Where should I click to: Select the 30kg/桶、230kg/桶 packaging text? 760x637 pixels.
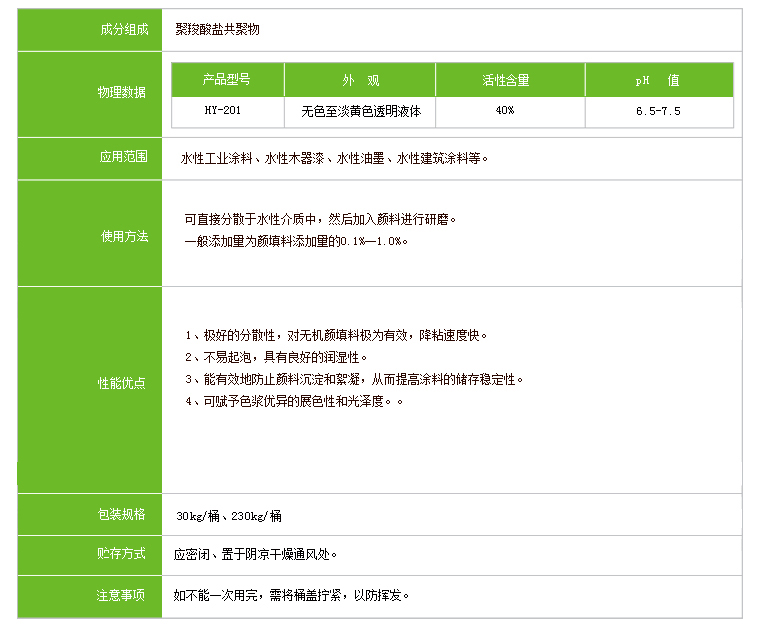[x=229, y=516]
